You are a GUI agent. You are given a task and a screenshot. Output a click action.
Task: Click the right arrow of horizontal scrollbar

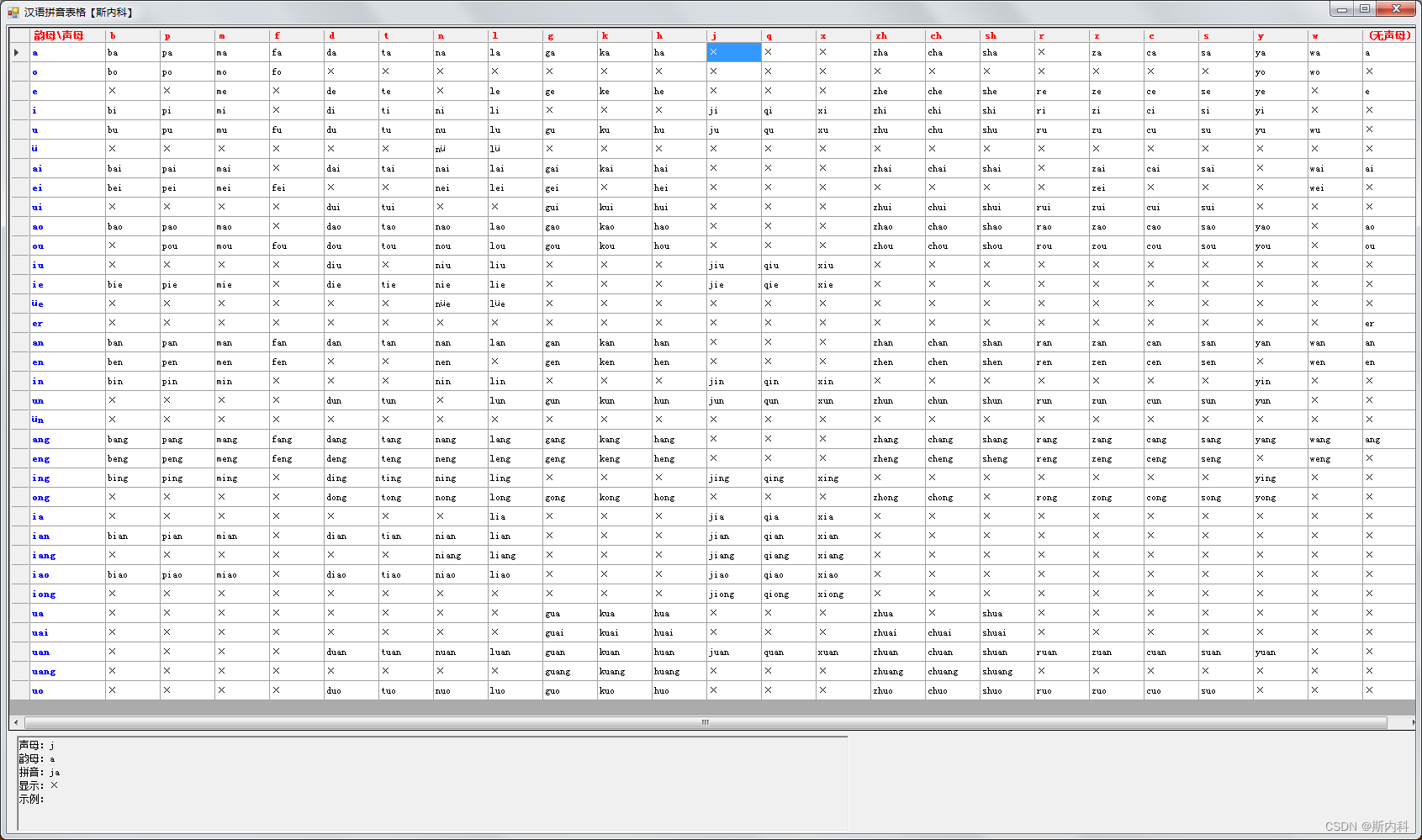(x=1412, y=722)
